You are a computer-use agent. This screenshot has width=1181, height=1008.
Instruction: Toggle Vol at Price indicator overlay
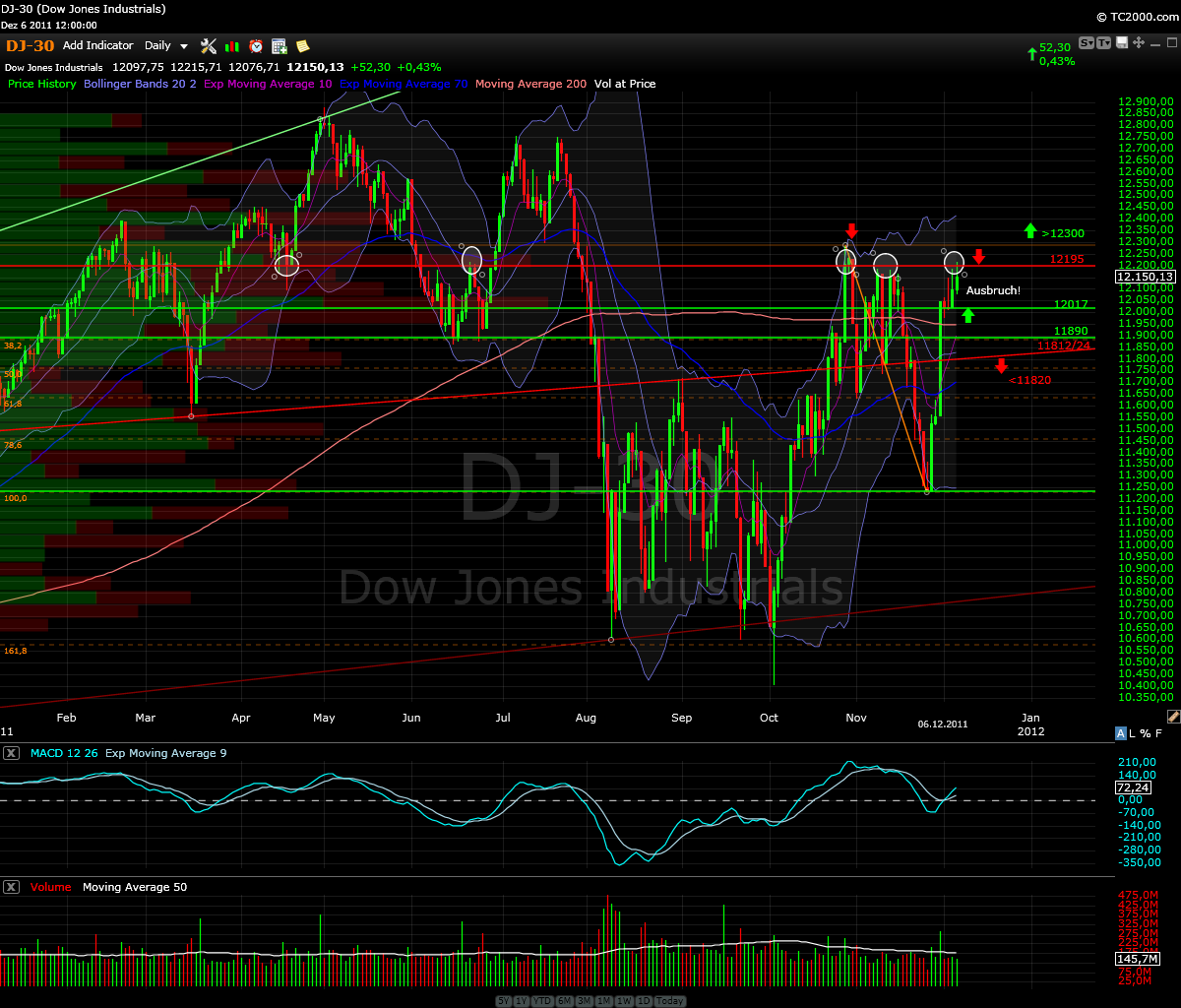pyautogui.click(x=622, y=84)
